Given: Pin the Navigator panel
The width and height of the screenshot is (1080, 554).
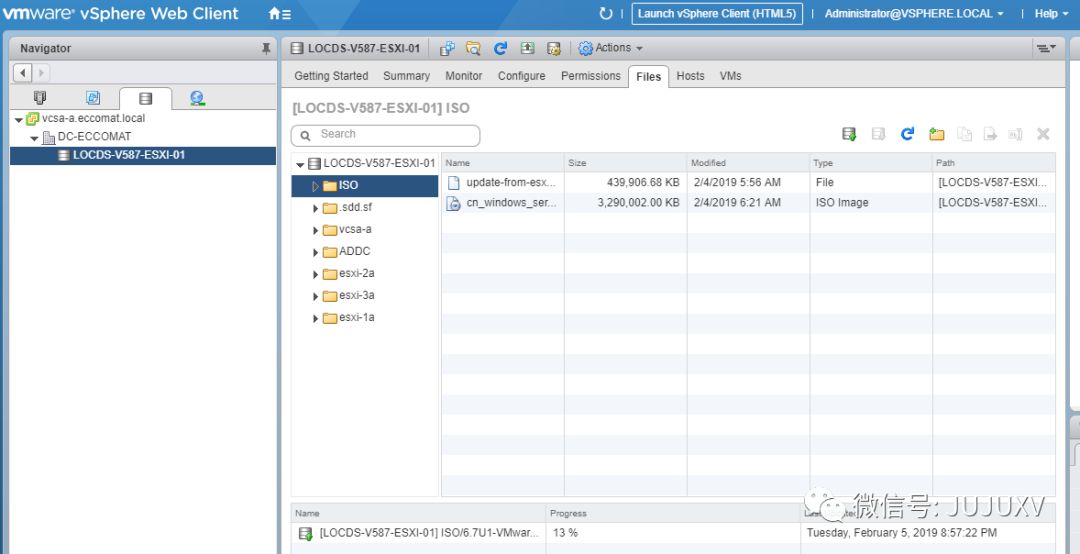Looking at the screenshot, I should 266,48.
